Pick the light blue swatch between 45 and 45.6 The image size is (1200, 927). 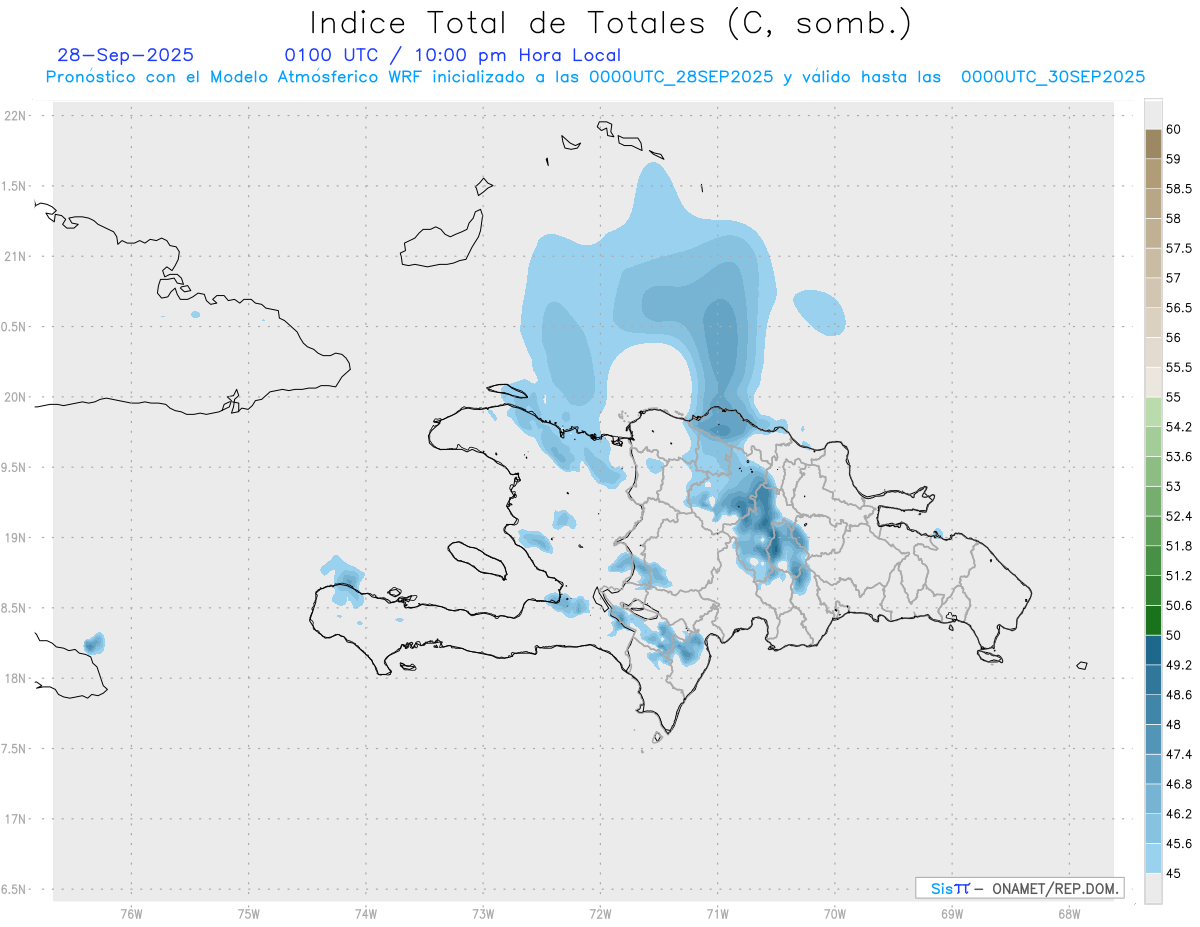tap(1153, 859)
